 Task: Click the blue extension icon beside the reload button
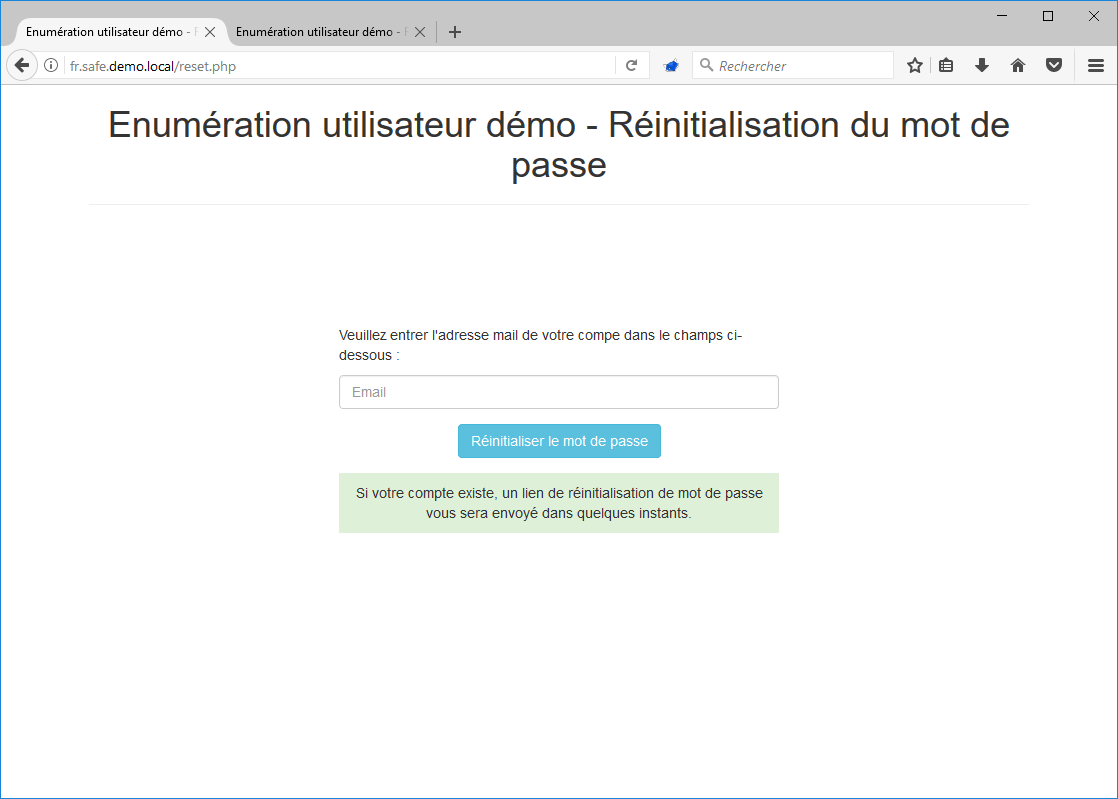pyautogui.click(x=671, y=64)
